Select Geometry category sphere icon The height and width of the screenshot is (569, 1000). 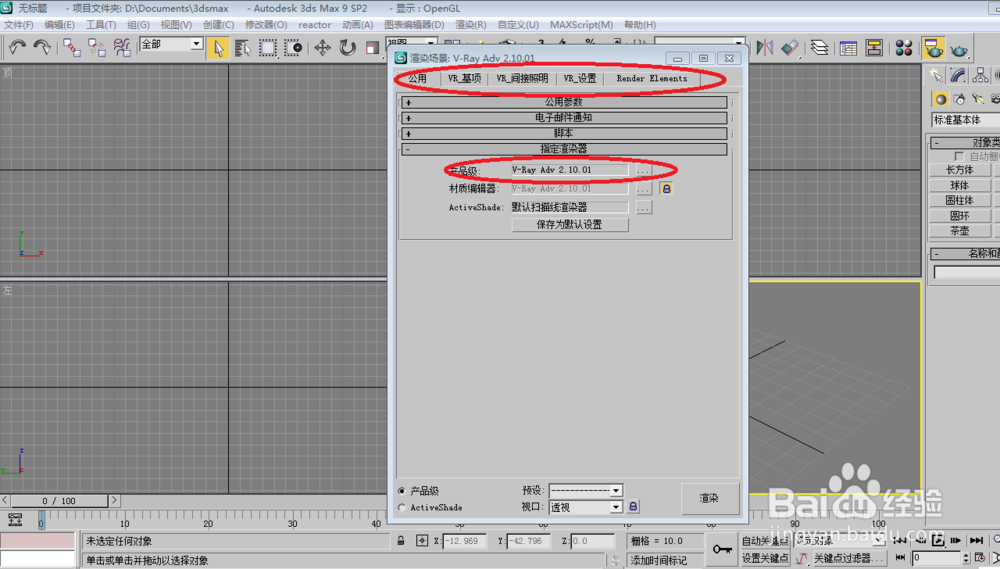[x=940, y=100]
